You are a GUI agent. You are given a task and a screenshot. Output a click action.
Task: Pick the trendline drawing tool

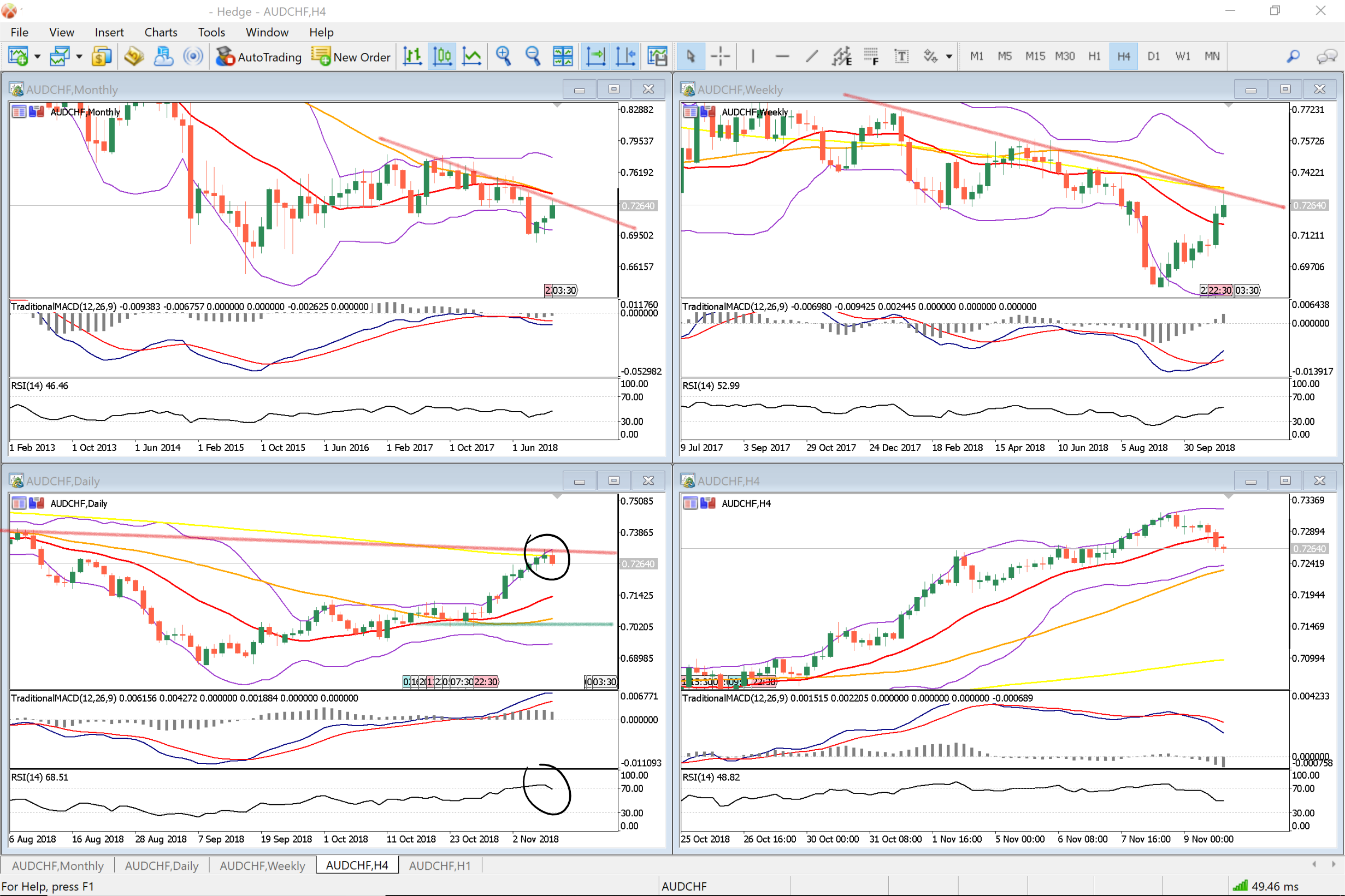812,56
